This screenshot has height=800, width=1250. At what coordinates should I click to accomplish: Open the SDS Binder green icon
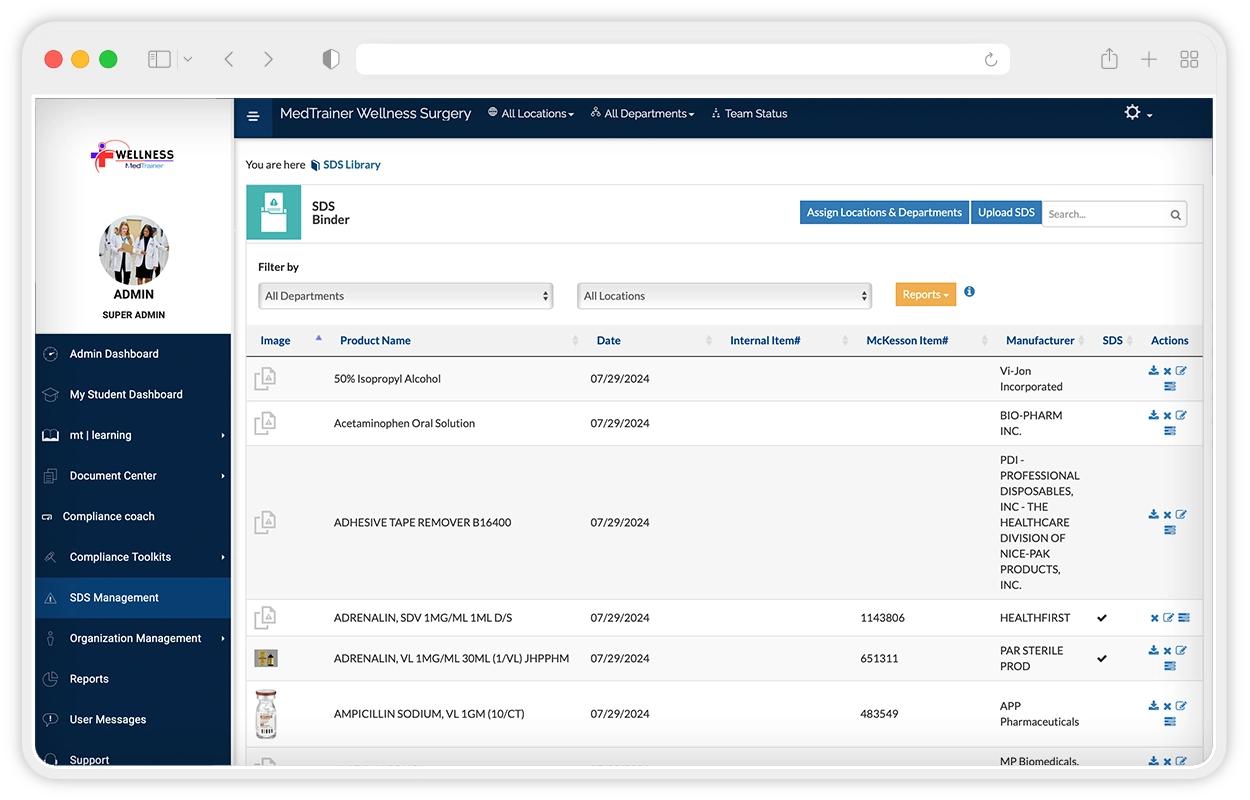click(x=274, y=212)
